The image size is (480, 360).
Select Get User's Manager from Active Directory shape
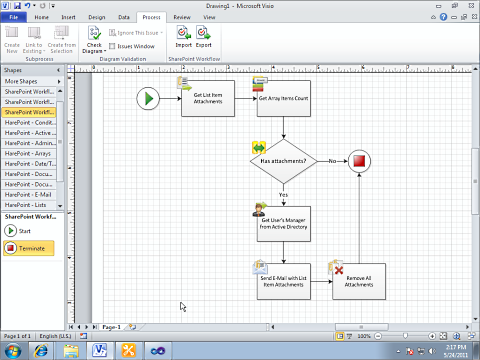click(284, 224)
